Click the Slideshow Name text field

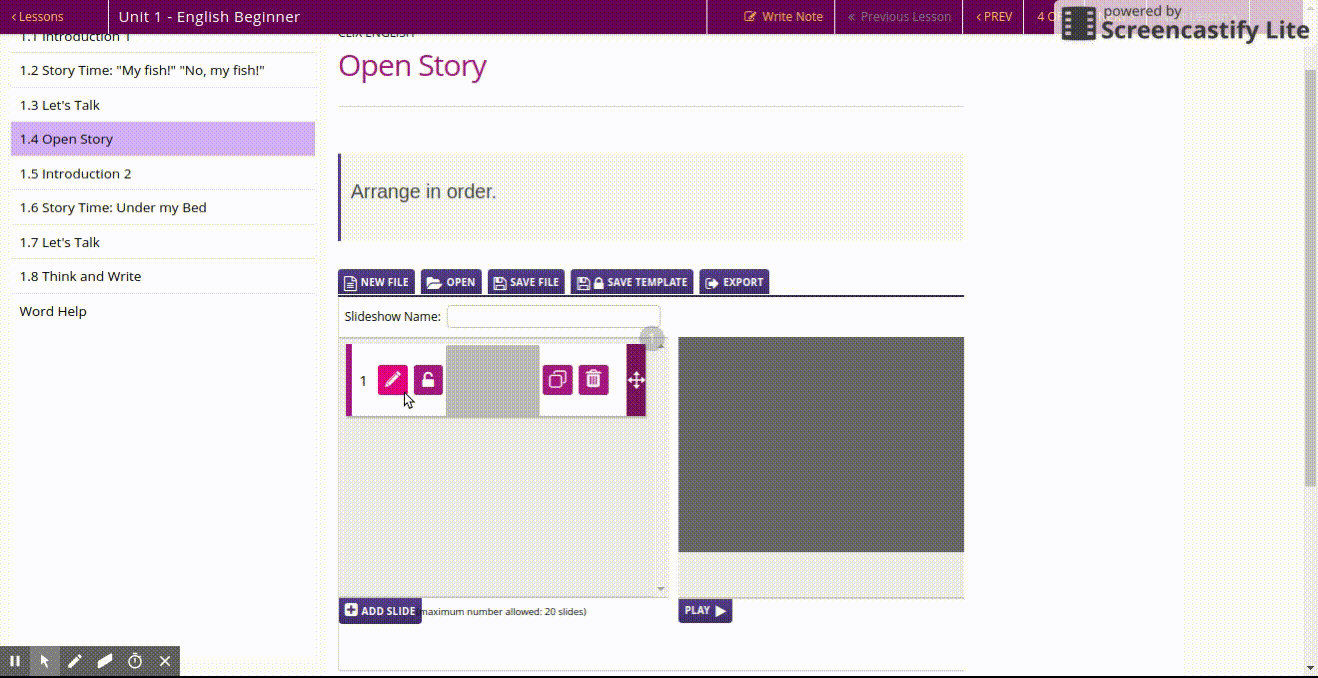pyautogui.click(x=553, y=317)
